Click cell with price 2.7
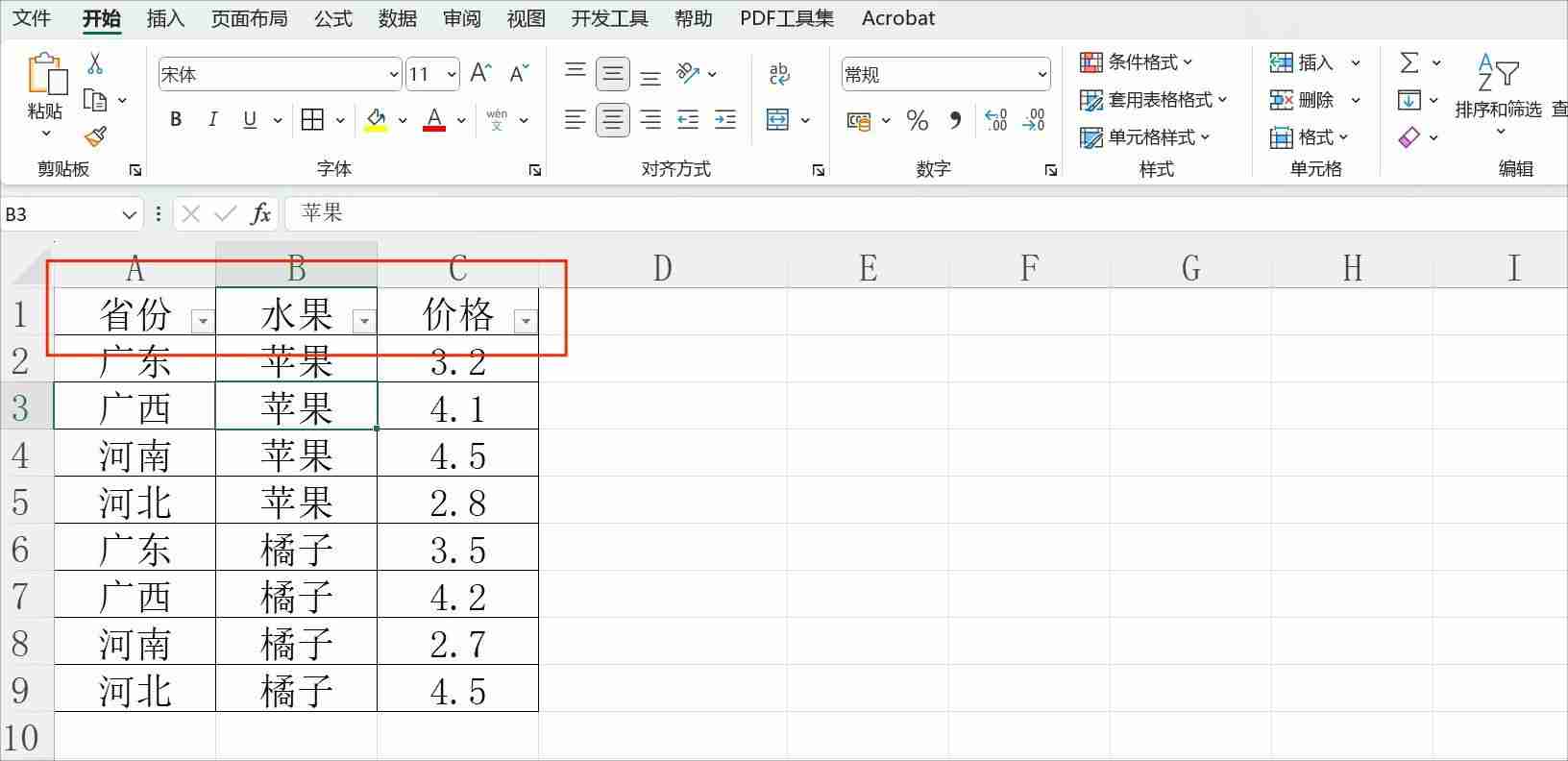The height and width of the screenshot is (761, 1568). (x=457, y=644)
